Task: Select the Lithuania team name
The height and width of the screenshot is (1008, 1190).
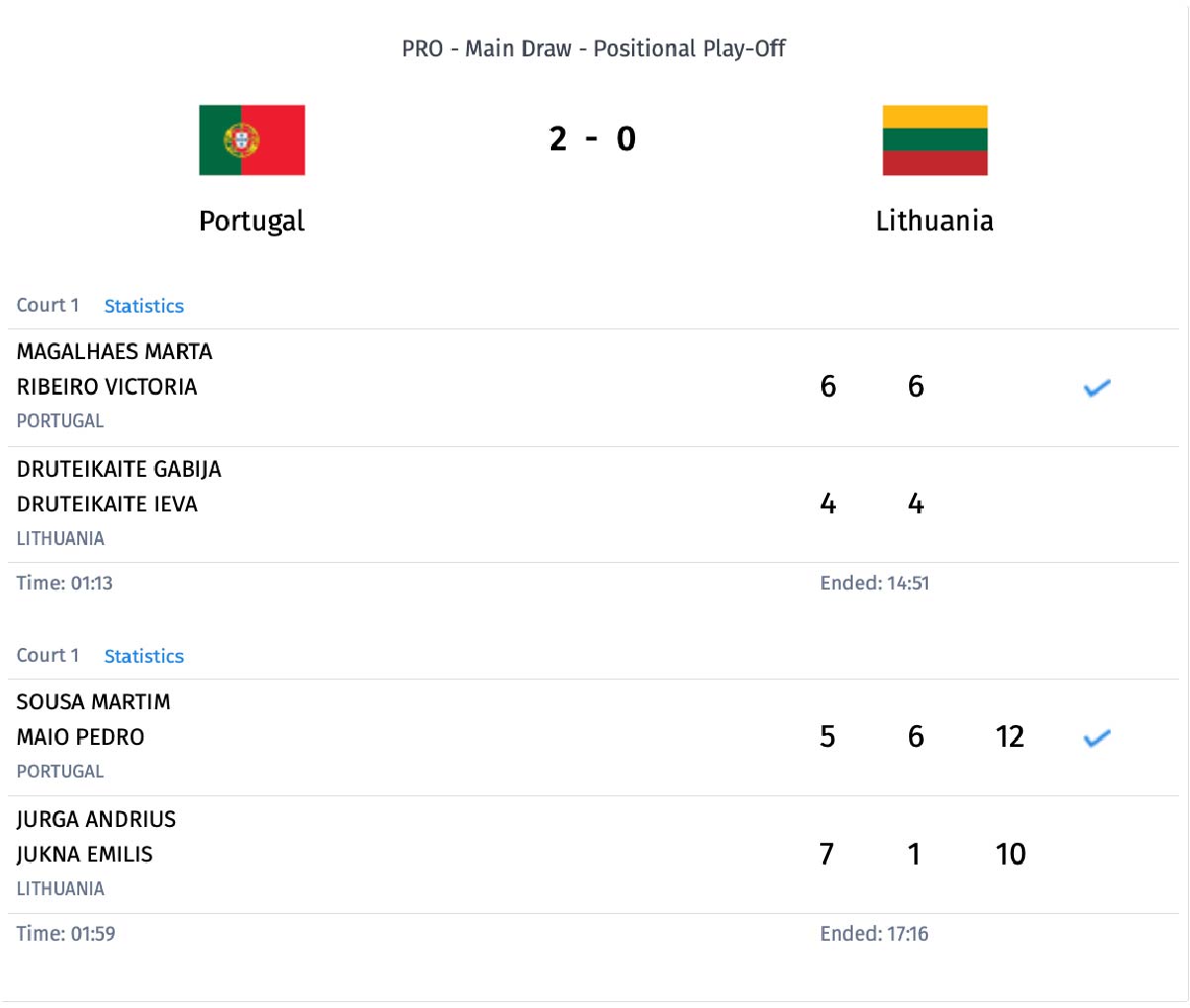Action: (x=934, y=221)
